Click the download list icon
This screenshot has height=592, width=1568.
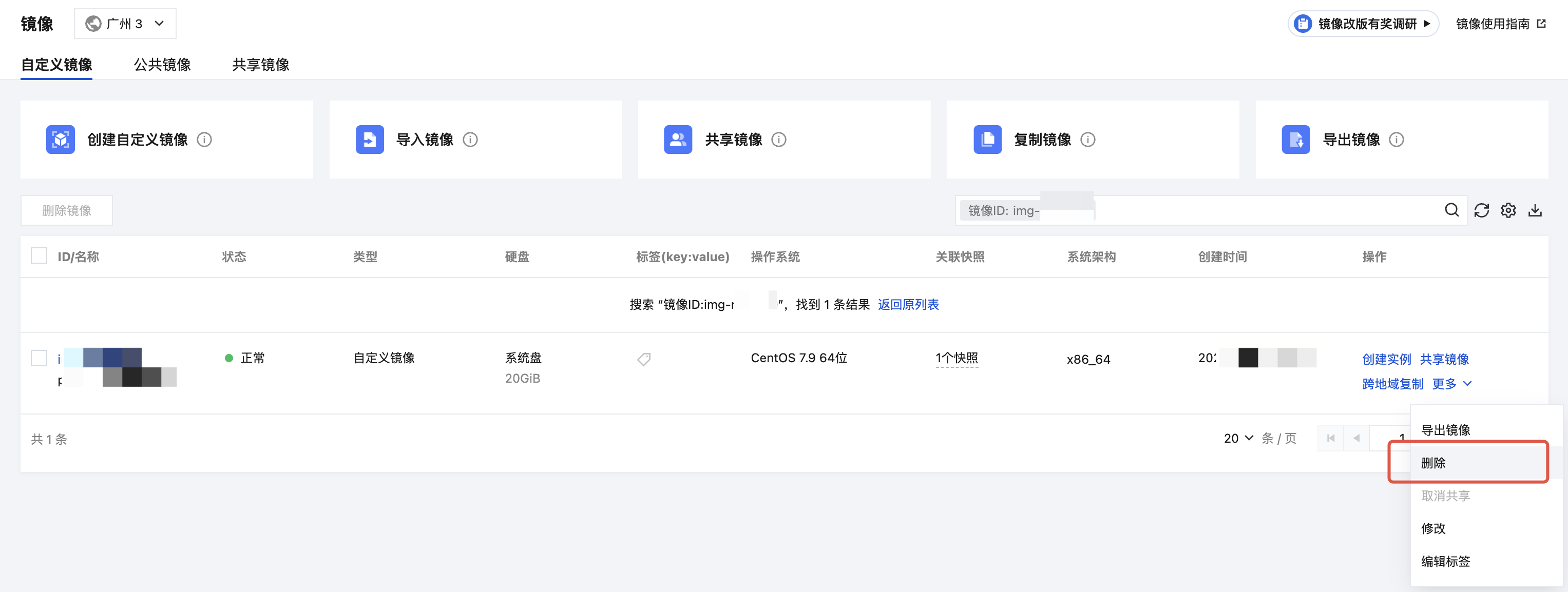click(1535, 210)
